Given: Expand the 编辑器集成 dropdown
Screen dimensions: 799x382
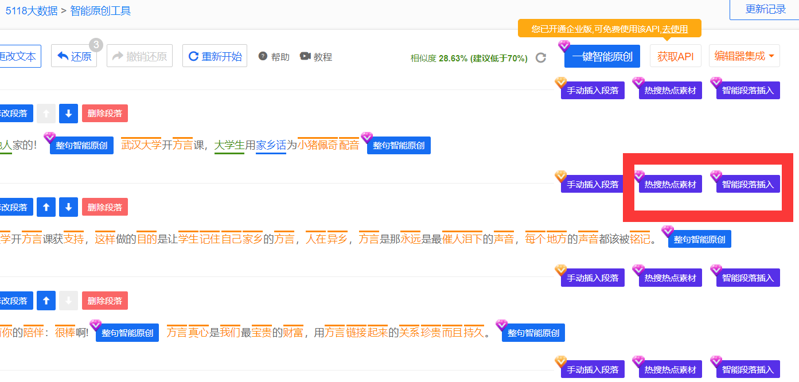Looking at the screenshot, I should [744, 56].
